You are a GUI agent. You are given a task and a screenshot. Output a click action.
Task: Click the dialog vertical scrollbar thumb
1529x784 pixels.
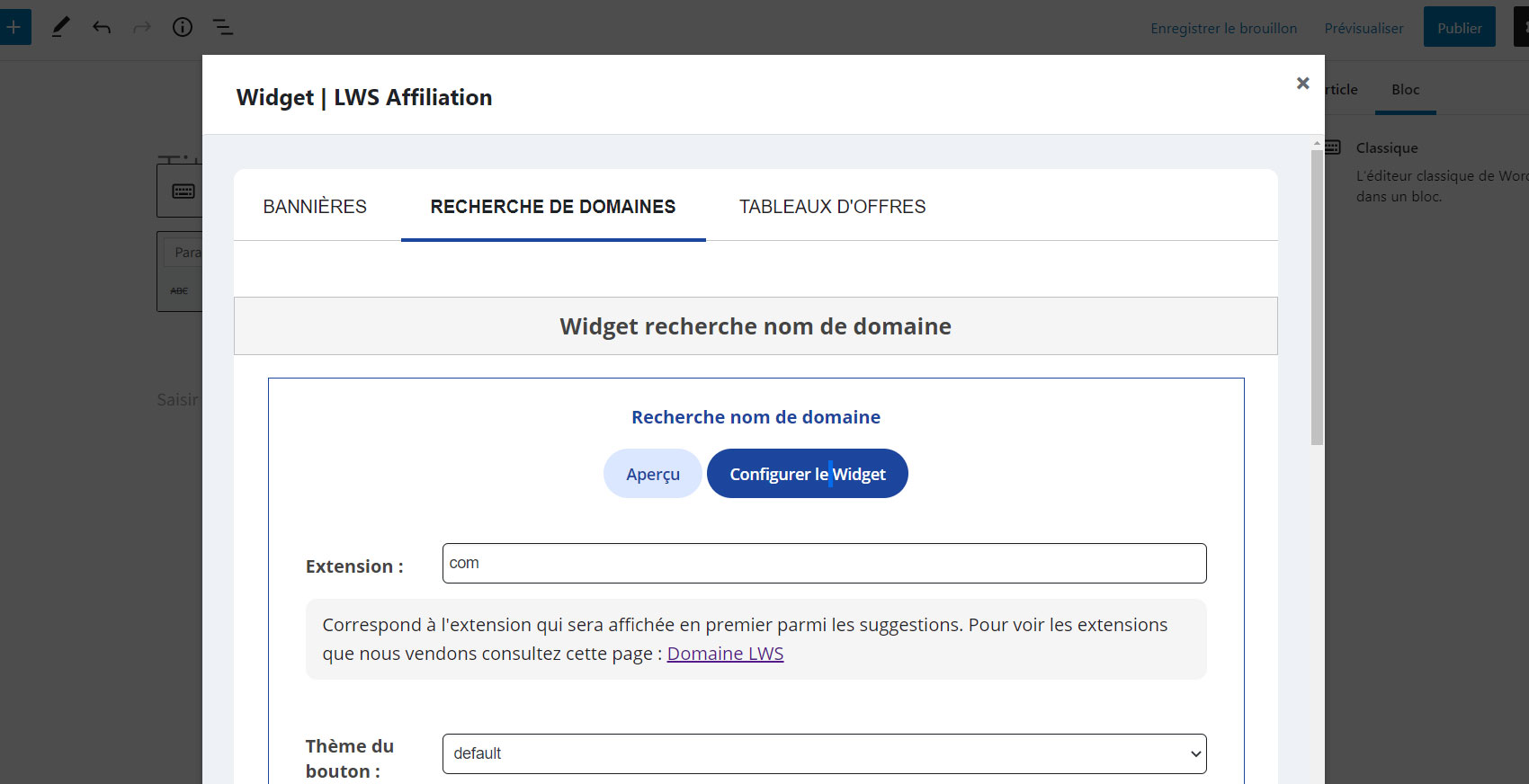tap(1317, 297)
